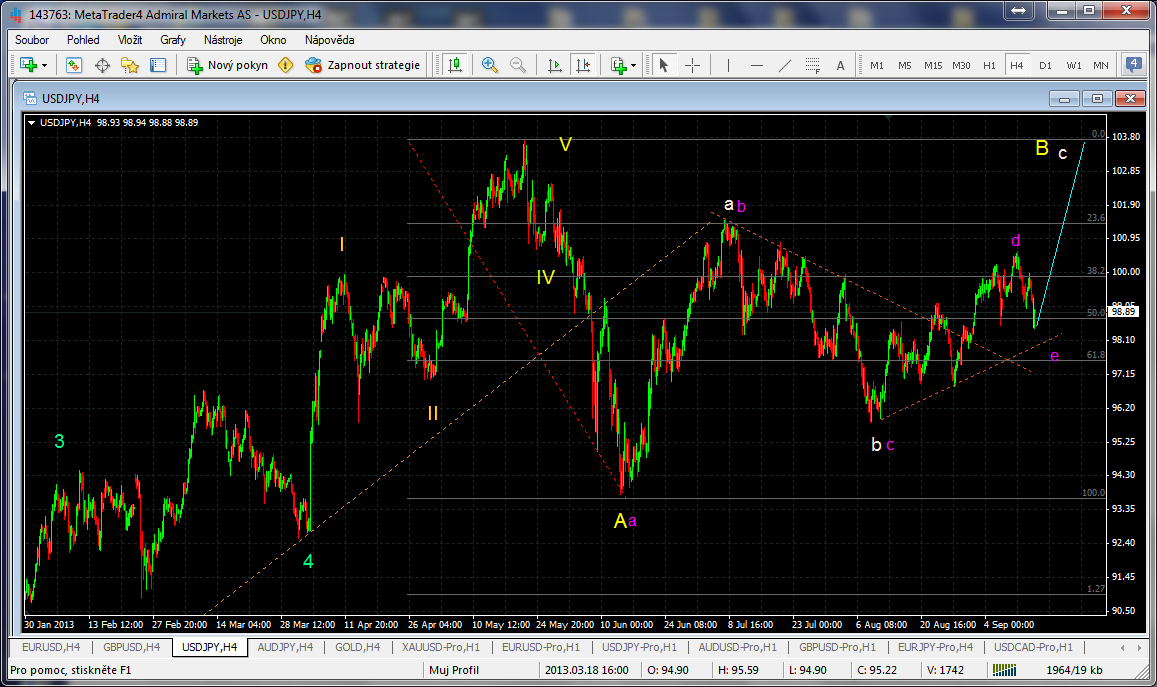Restore the inner USDJPY,H4 chart window

click(1097, 98)
